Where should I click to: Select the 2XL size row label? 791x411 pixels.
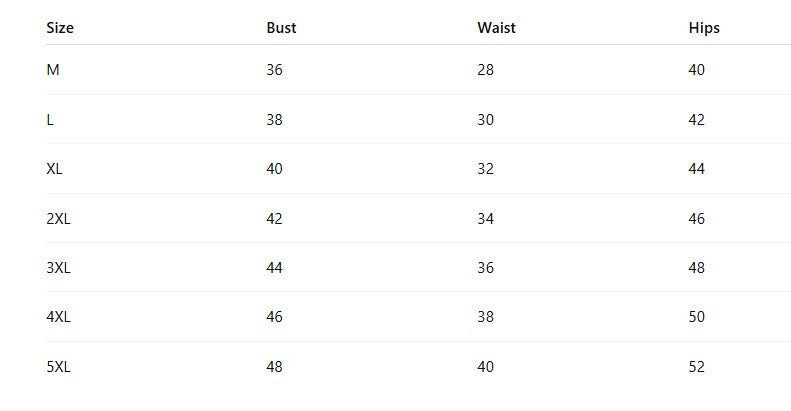tap(59, 218)
